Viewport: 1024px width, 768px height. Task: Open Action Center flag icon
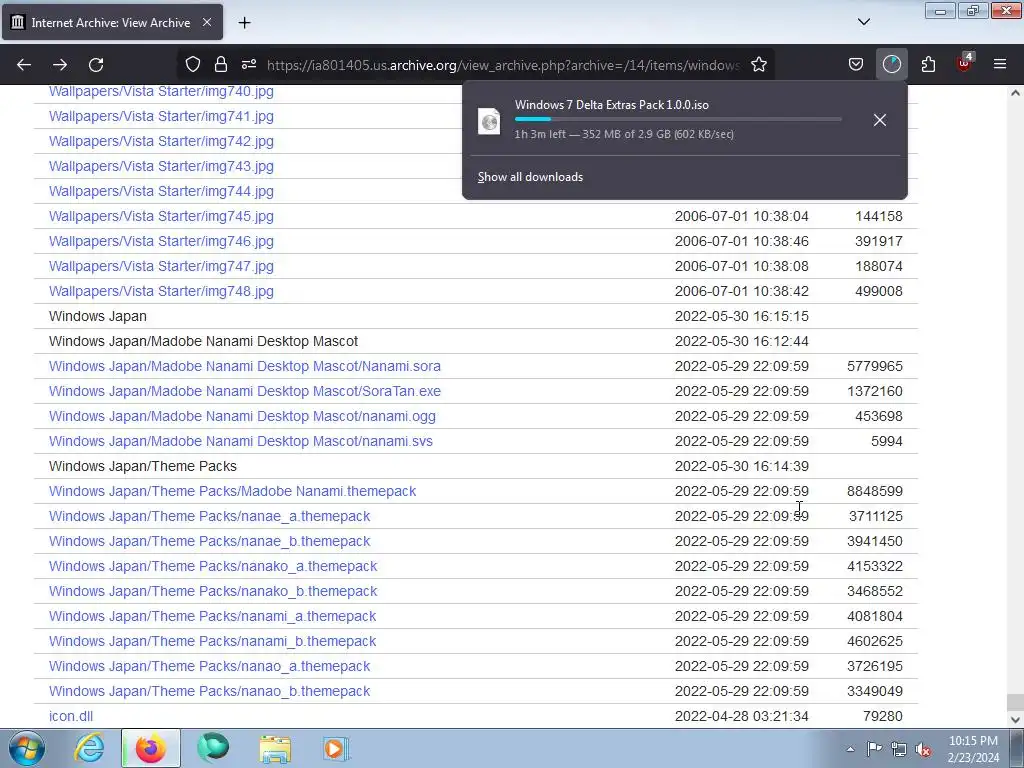click(874, 749)
